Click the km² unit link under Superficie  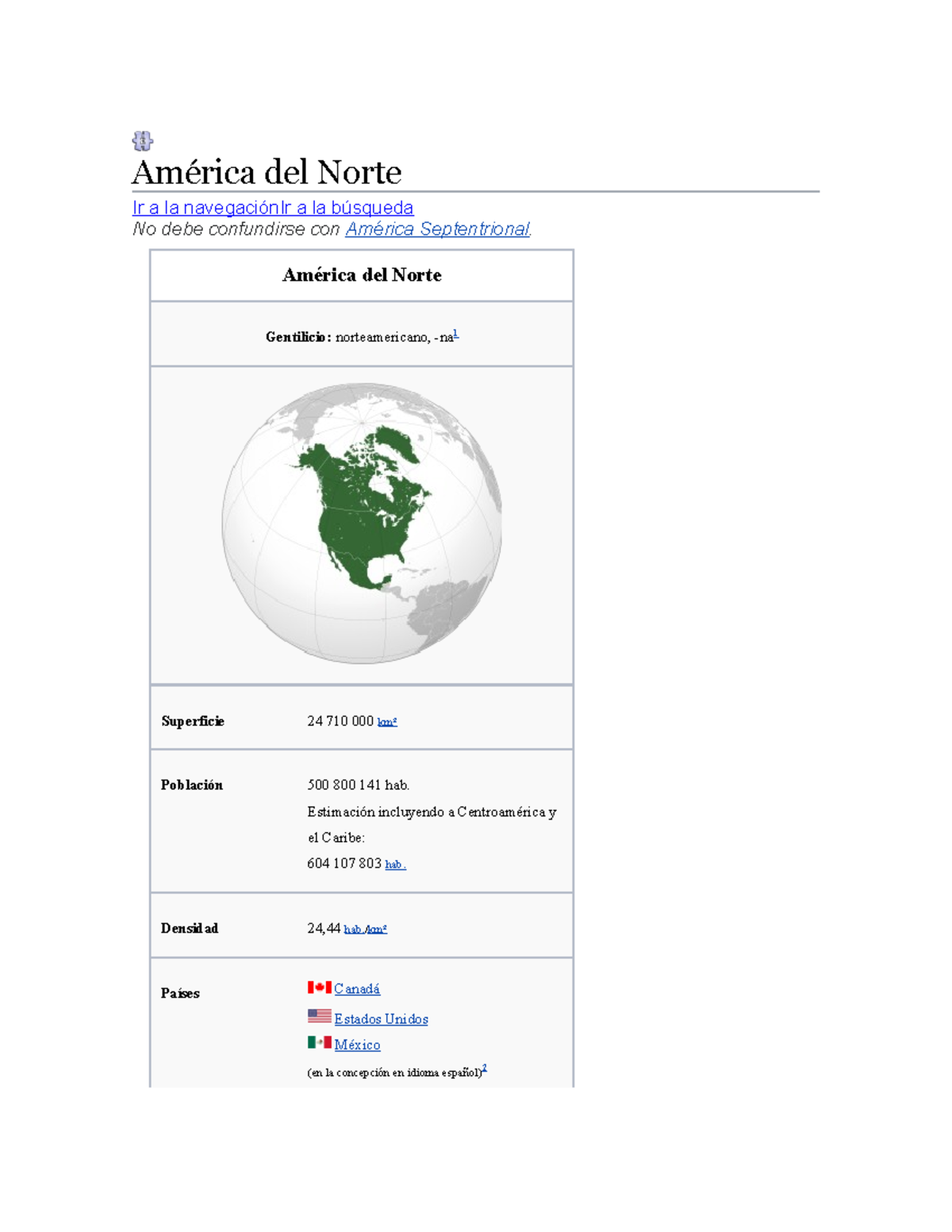click(386, 723)
